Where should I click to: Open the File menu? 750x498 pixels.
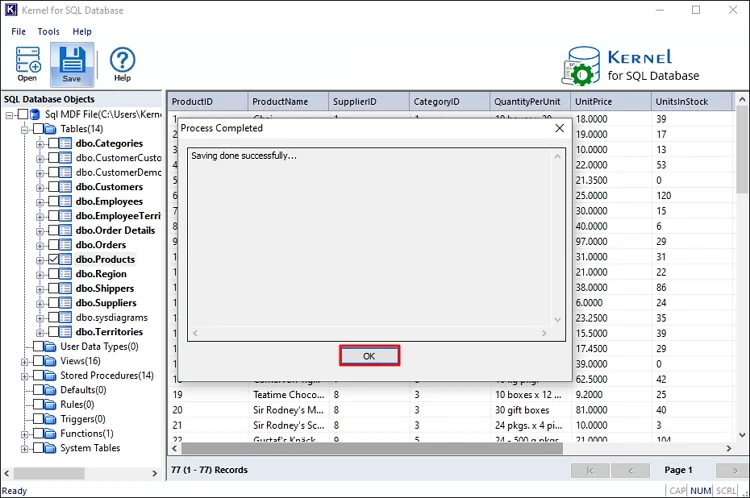pyautogui.click(x=19, y=32)
